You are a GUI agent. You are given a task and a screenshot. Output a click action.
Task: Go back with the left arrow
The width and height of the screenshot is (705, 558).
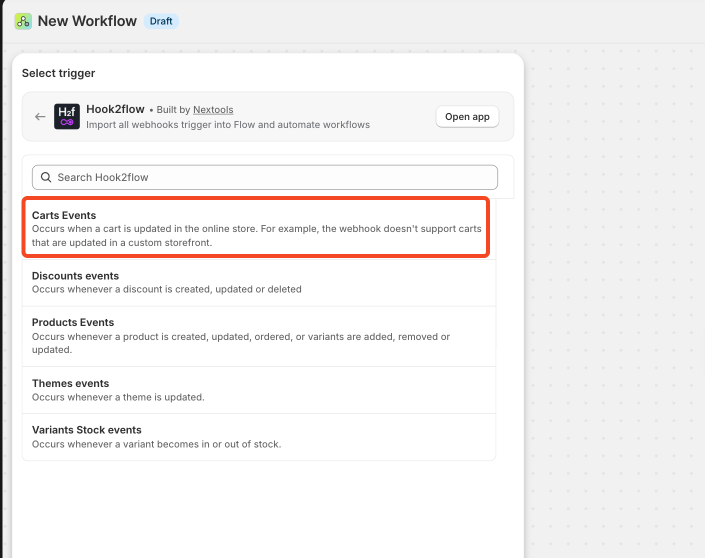40,117
